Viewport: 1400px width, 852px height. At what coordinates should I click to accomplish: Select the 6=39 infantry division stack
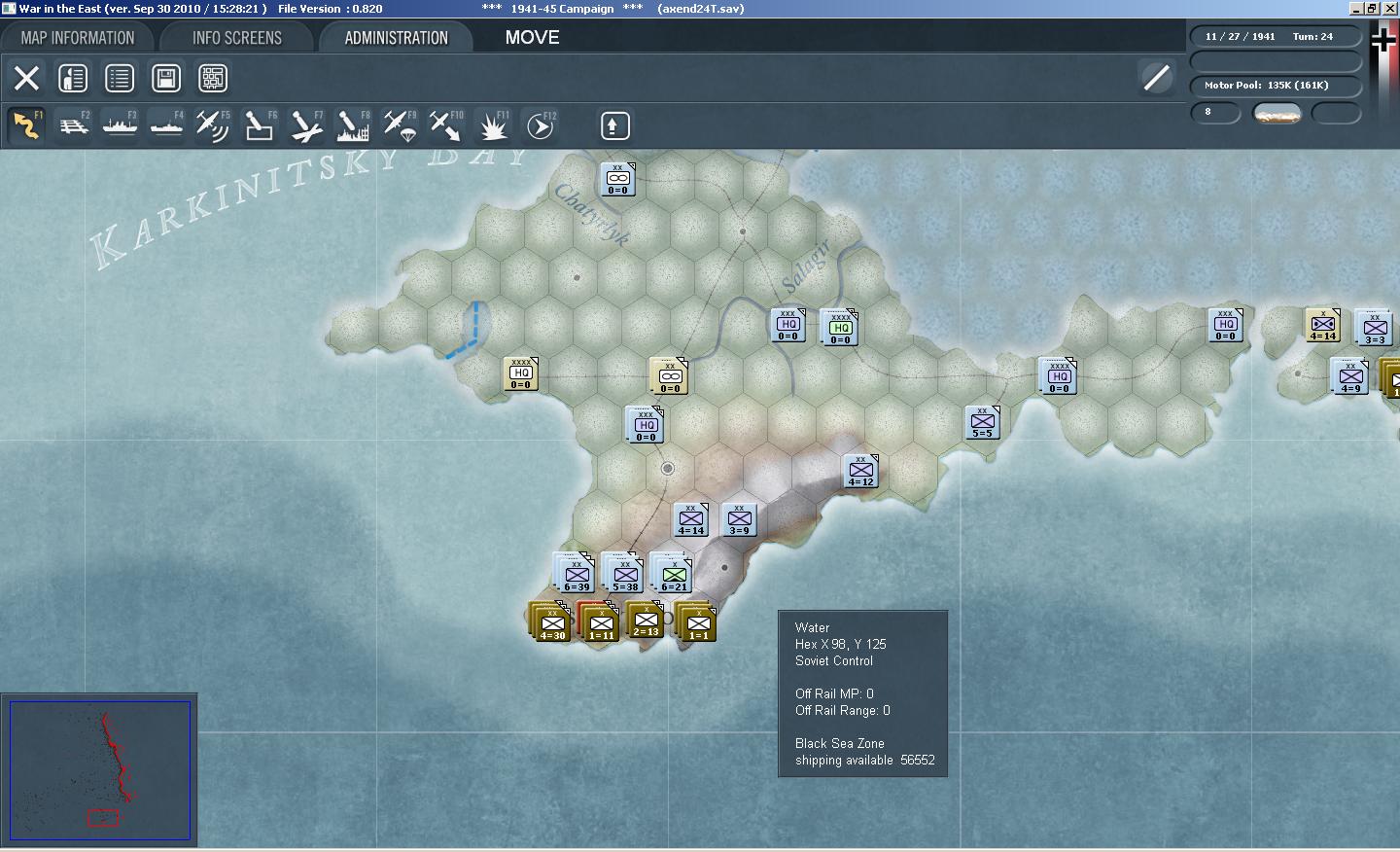576,573
